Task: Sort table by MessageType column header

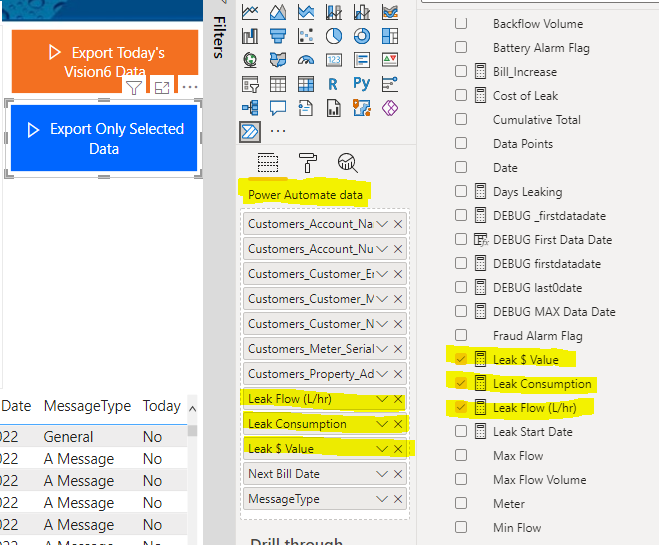Action: point(87,406)
